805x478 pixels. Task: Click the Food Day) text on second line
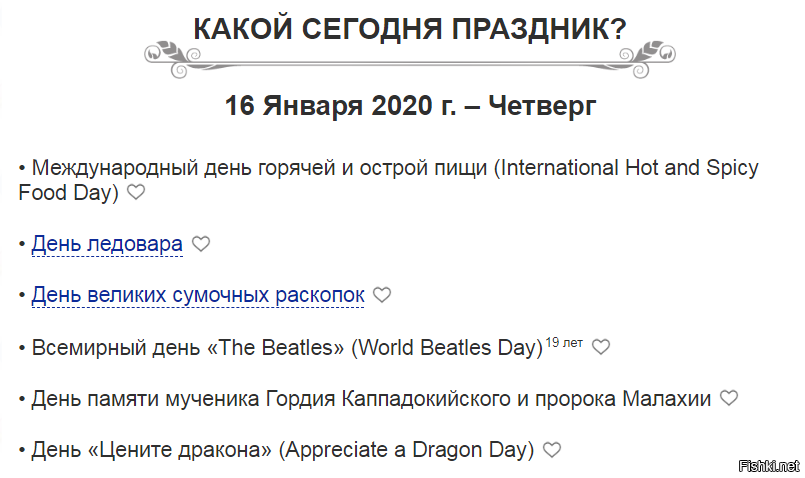coord(68,193)
